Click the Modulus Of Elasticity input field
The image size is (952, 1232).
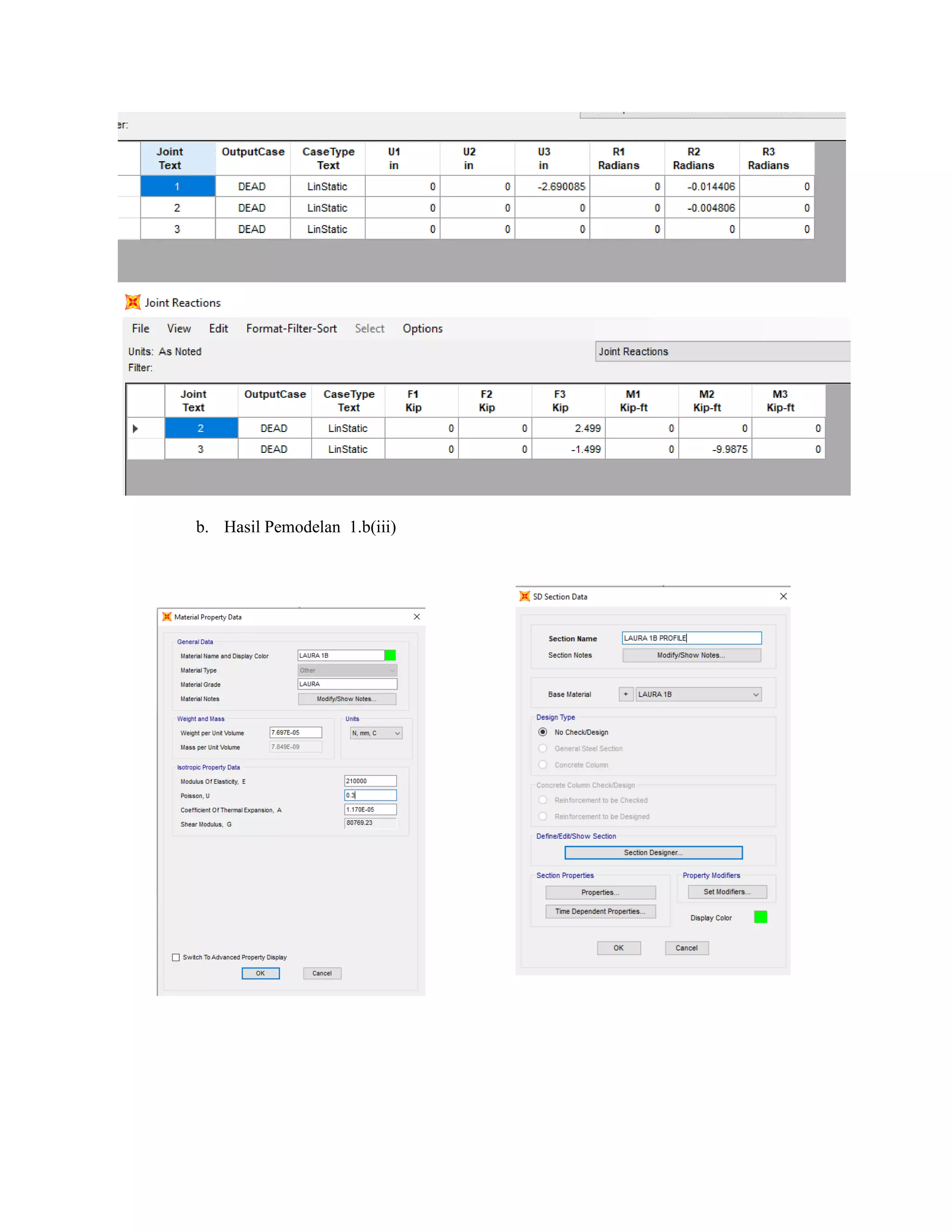(x=370, y=782)
